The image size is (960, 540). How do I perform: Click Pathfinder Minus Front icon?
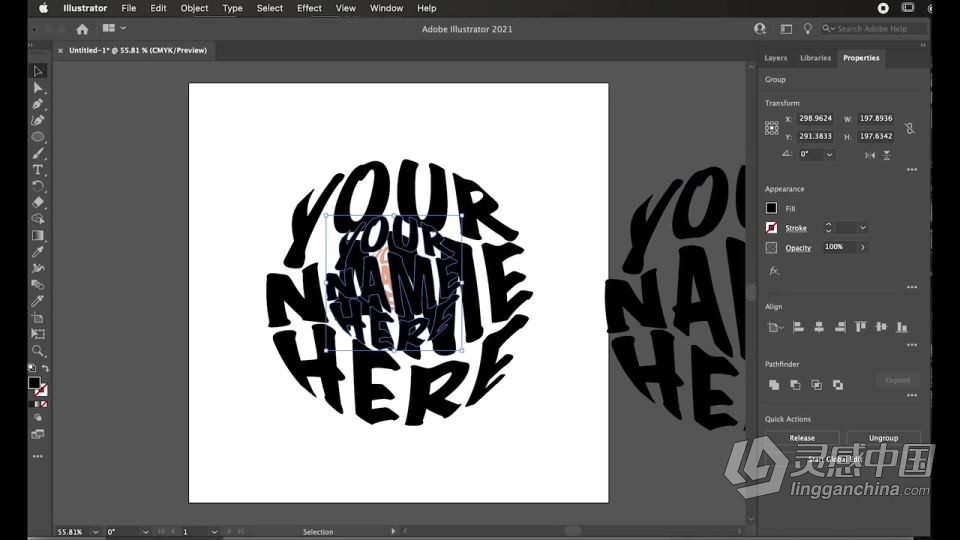[x=795, y=384]
